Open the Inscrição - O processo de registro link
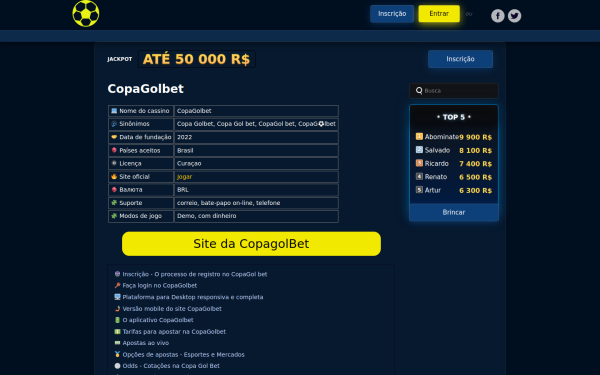 195,274
